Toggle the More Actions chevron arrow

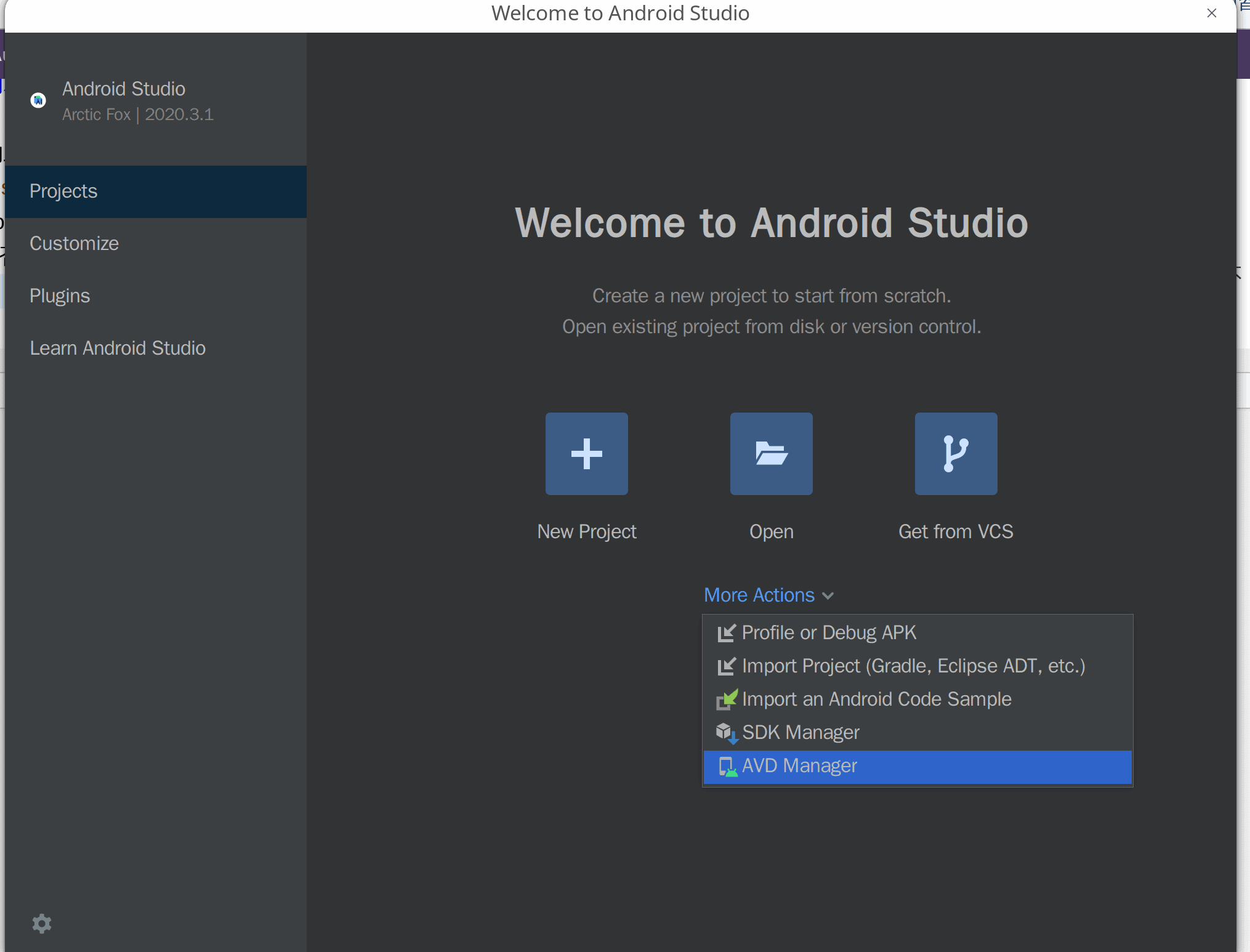pyautogui.click(x=828, y=595)
